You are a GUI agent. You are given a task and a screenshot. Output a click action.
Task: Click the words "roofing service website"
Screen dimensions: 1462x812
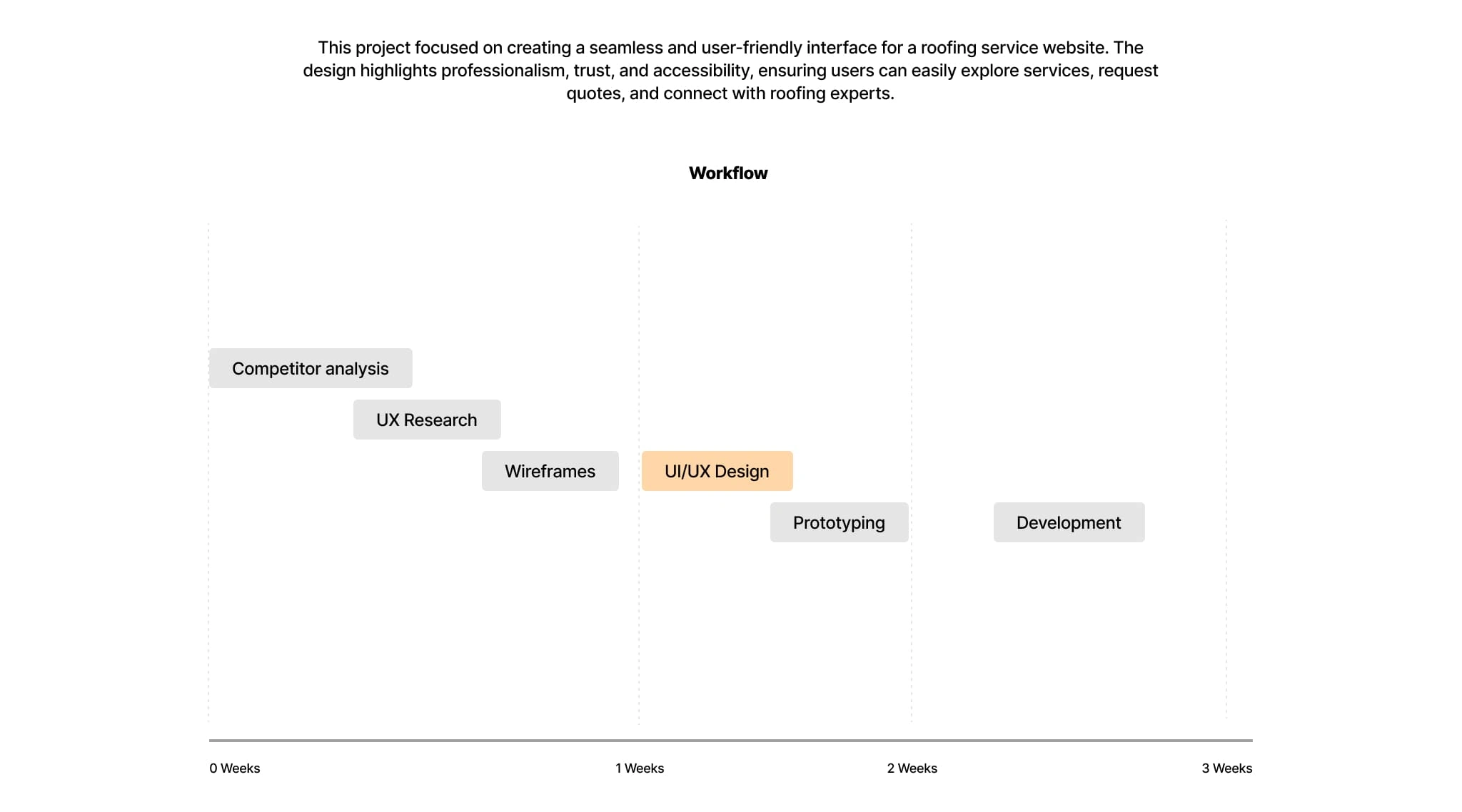pos(1014,48)
